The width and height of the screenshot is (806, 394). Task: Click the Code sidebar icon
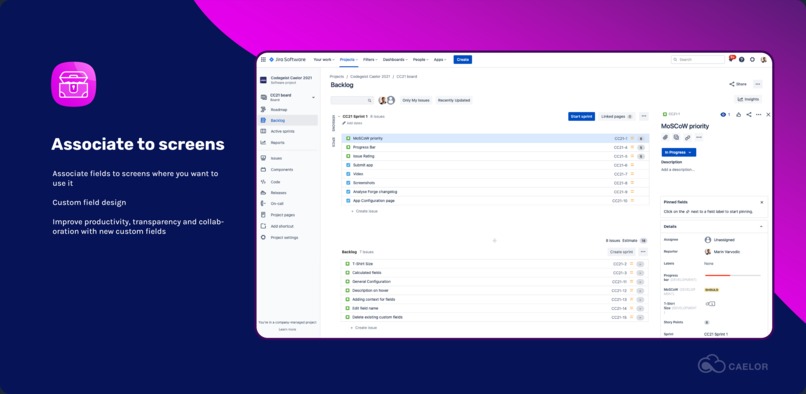click(x=263, y=182)
